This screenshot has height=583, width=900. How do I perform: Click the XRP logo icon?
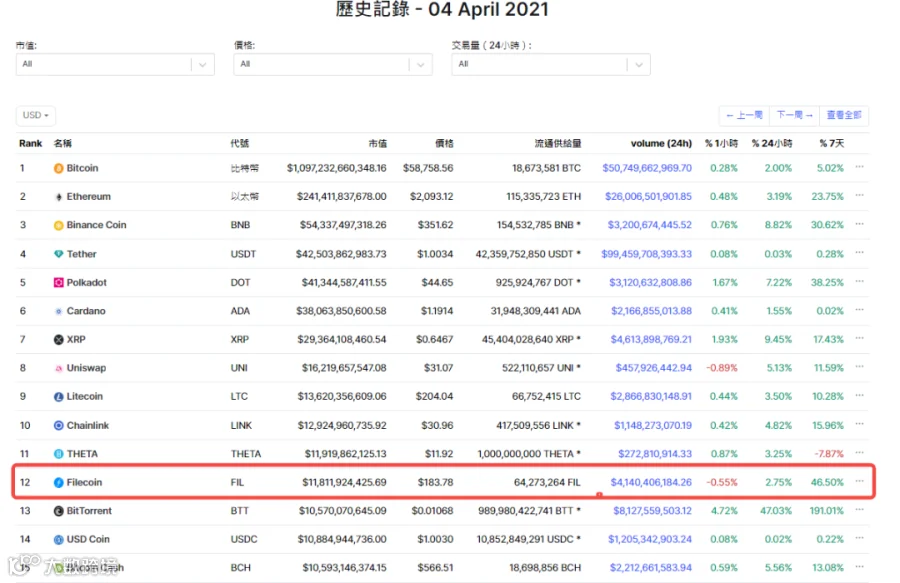click(59, 340)
